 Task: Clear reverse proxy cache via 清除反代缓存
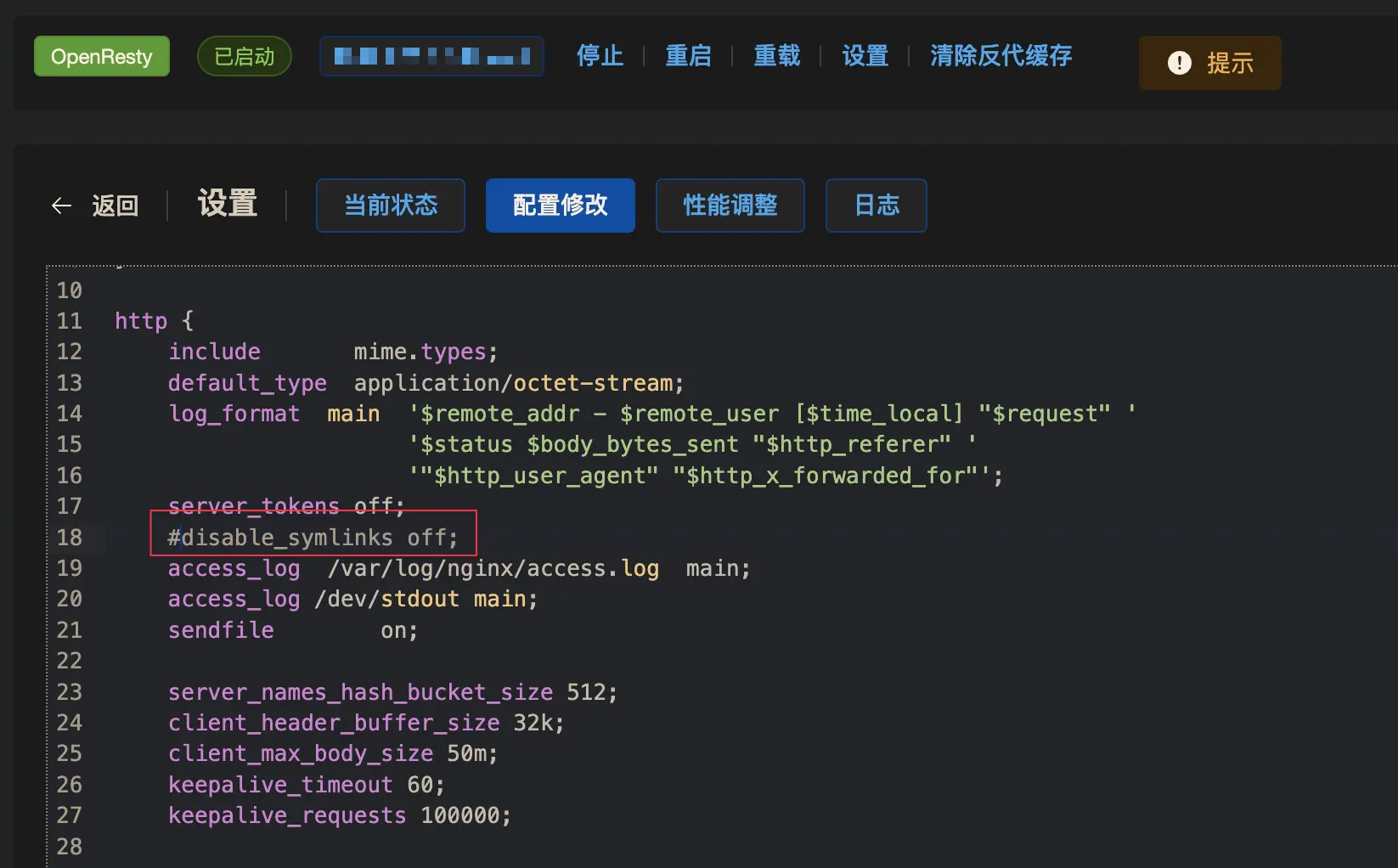[1001, 56]
